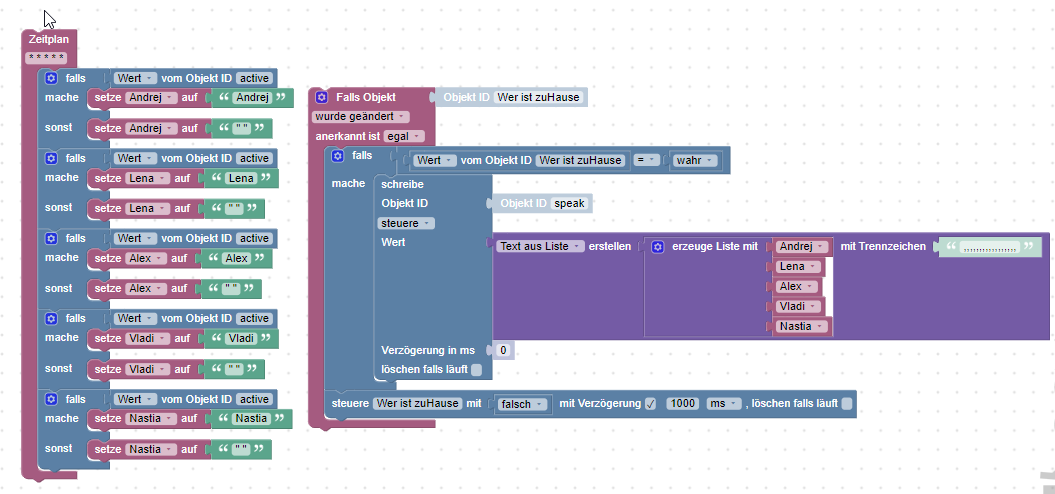Uncheck the mit Verzögerung checkbox
Image resolution: width=1055 pixels, height=494 pixels.
(x=650, y=404)
